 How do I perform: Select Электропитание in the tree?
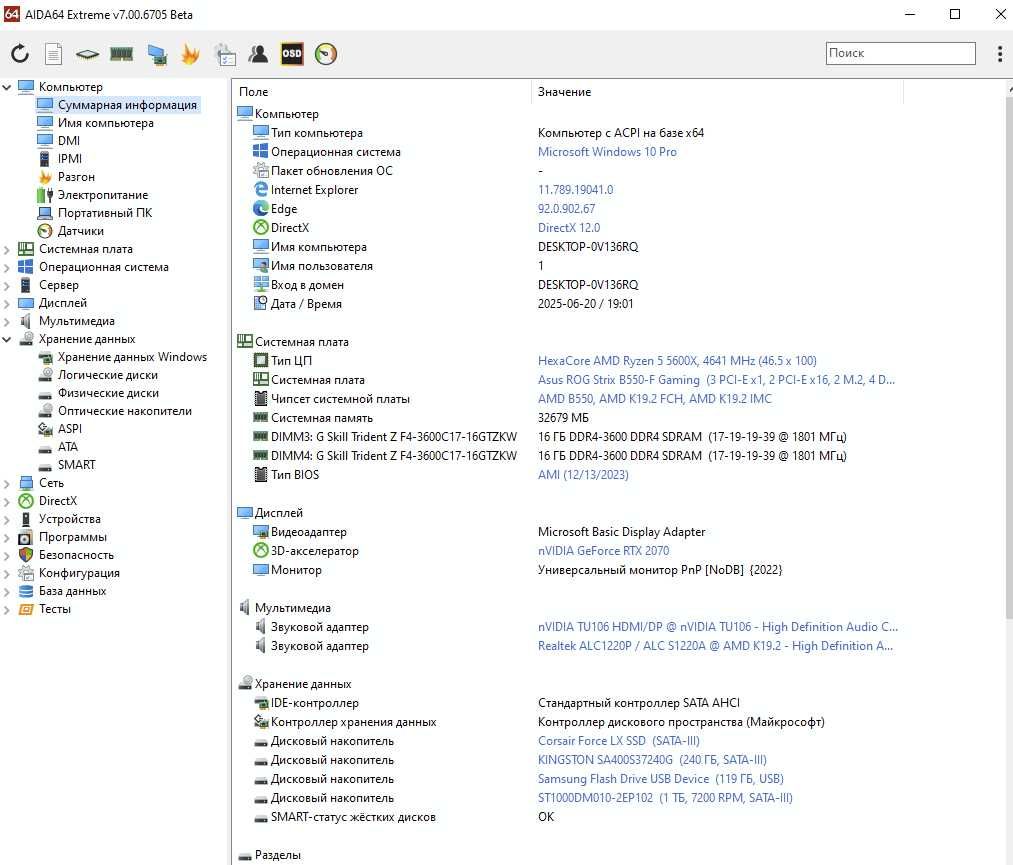tap(103, 195)
